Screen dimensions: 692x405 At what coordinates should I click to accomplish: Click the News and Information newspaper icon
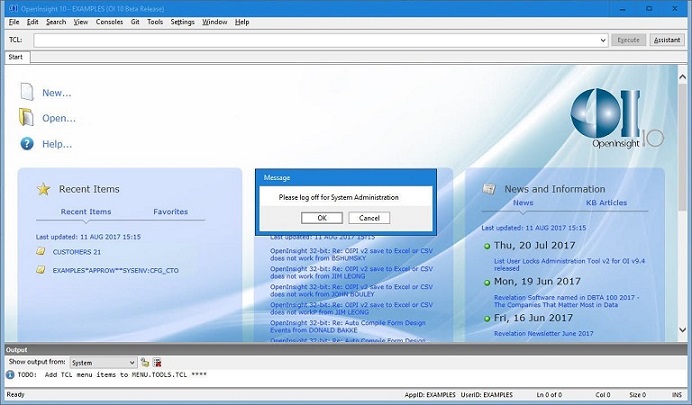coord(489,189)
